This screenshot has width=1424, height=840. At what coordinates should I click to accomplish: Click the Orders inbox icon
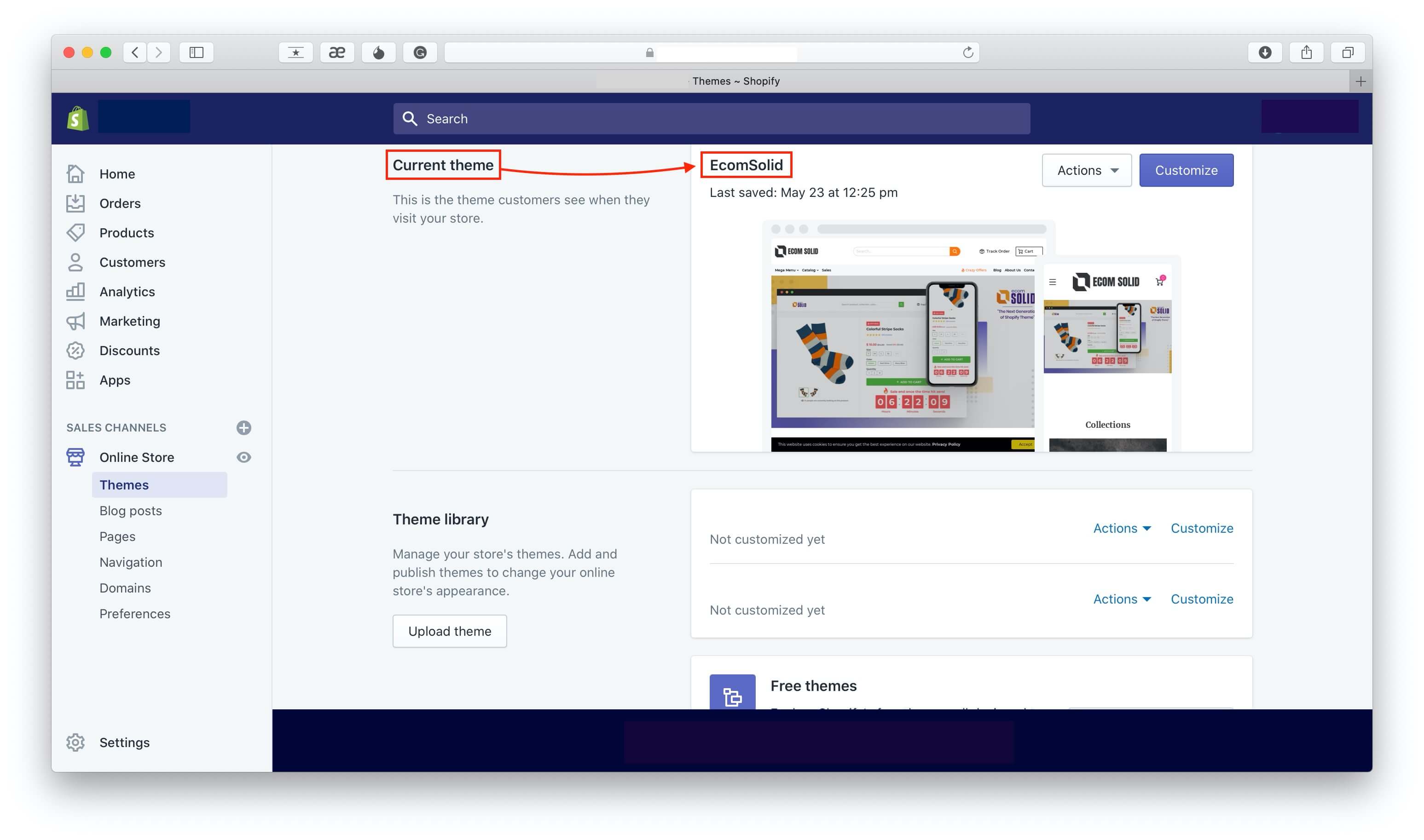tap(75, 203)
